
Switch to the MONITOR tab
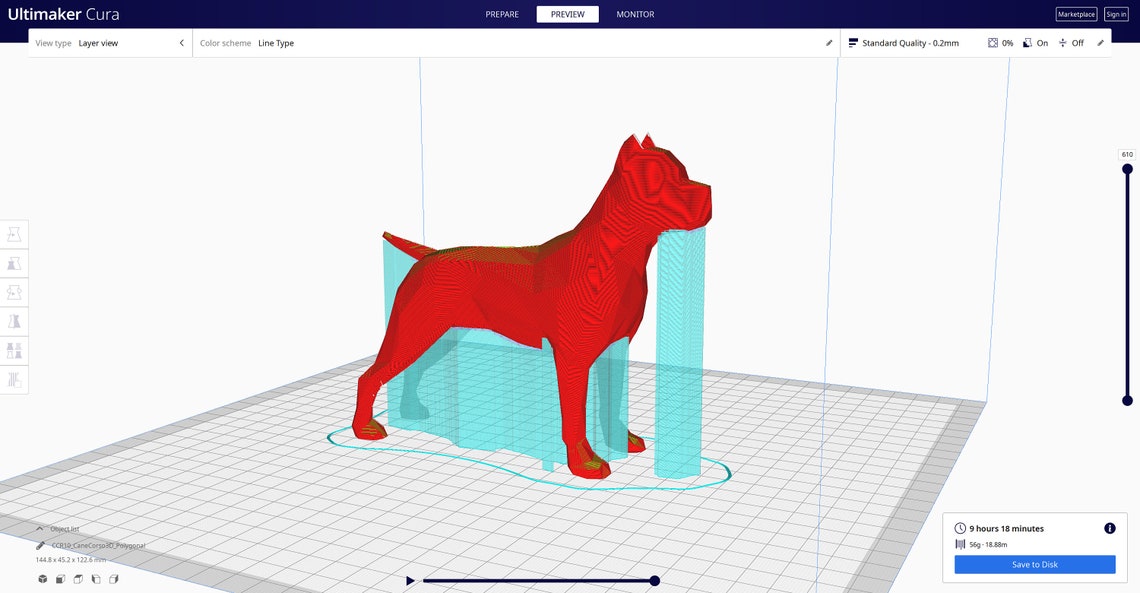click(x=634, y=14)
